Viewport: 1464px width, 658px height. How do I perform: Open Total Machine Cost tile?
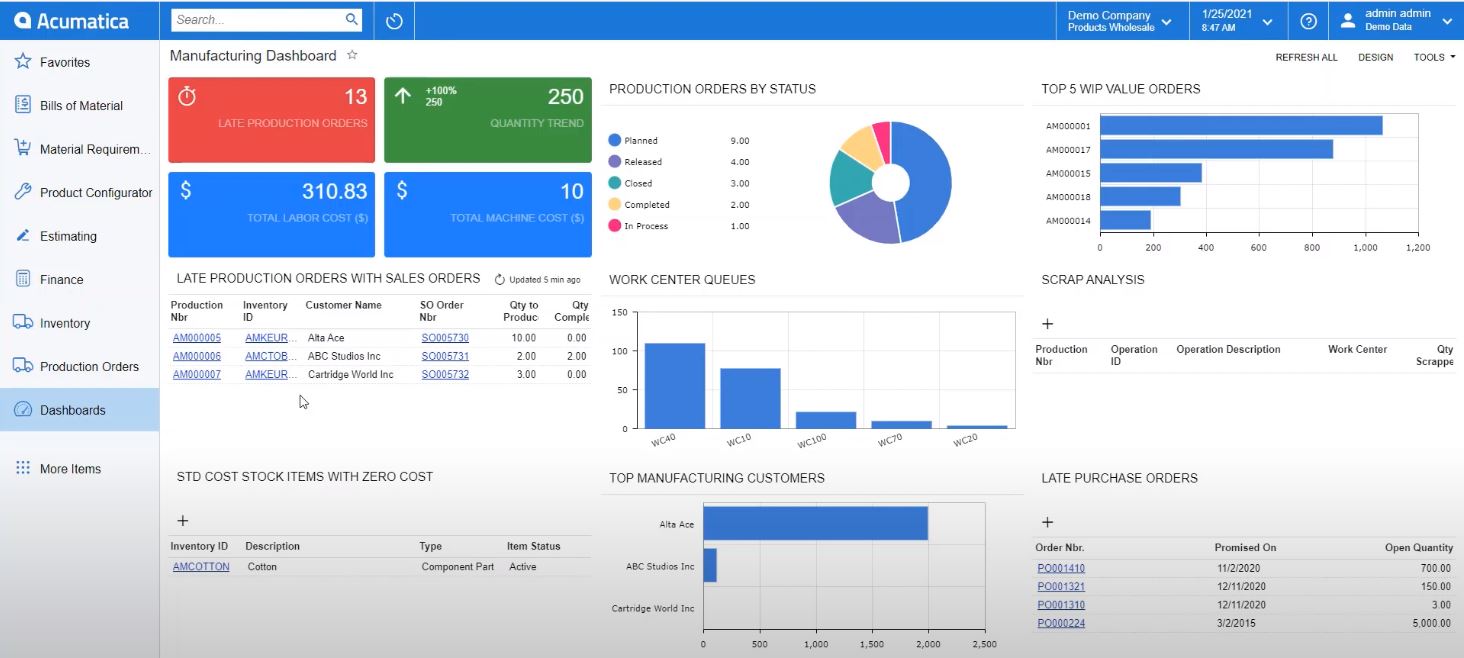[x=488, y=214]
